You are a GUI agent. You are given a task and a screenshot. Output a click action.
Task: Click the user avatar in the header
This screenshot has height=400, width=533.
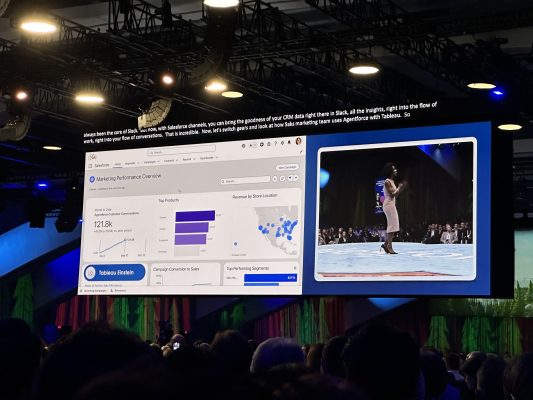[298, 141]
